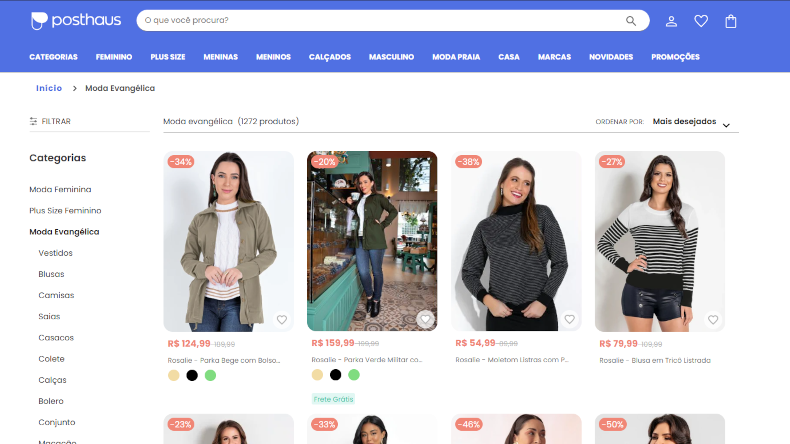Select black swatch for Parka Bege
This screenshot has width=790, height=444.
click(192, 375)
